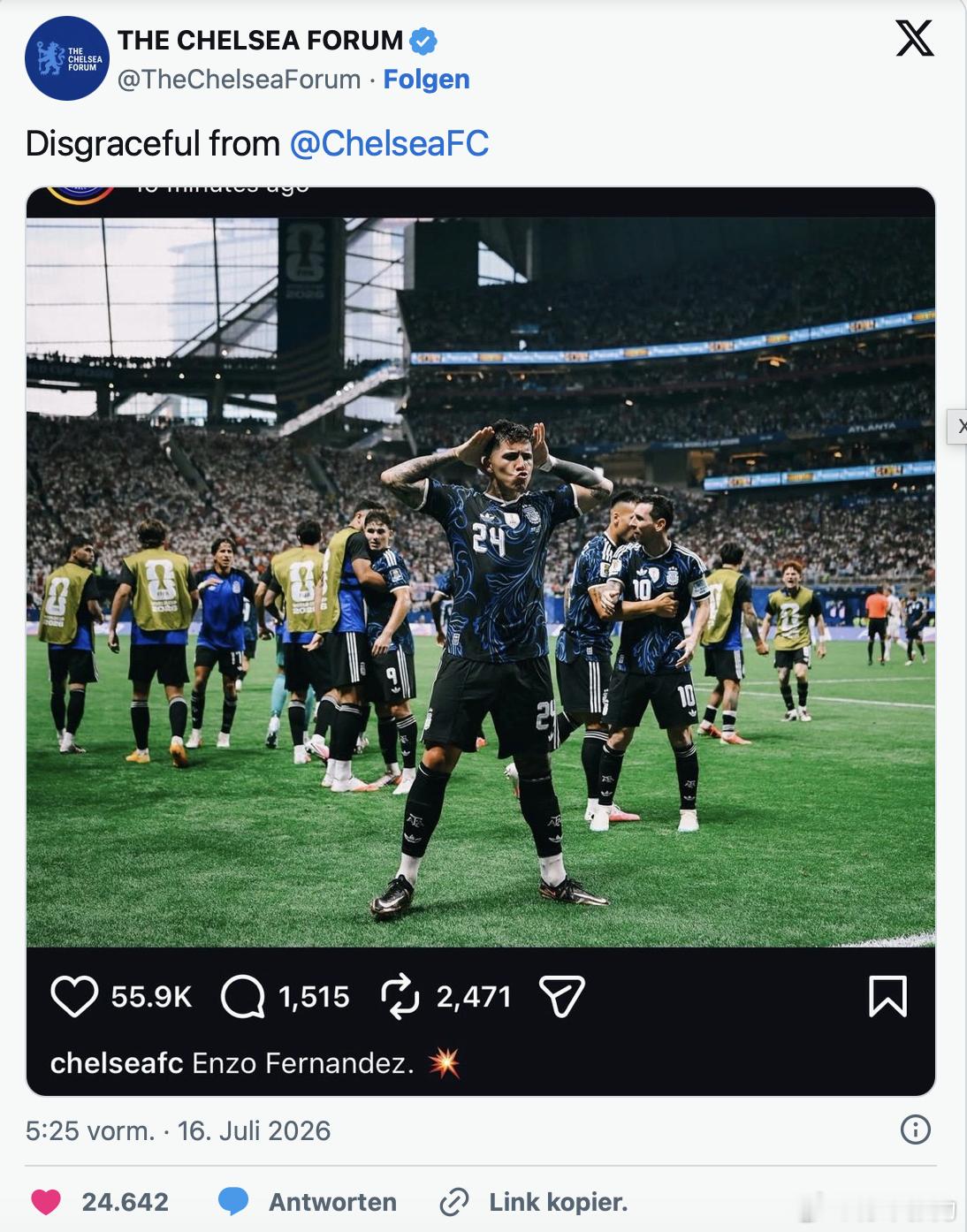Follow via the Folgen link

(426, 80)
